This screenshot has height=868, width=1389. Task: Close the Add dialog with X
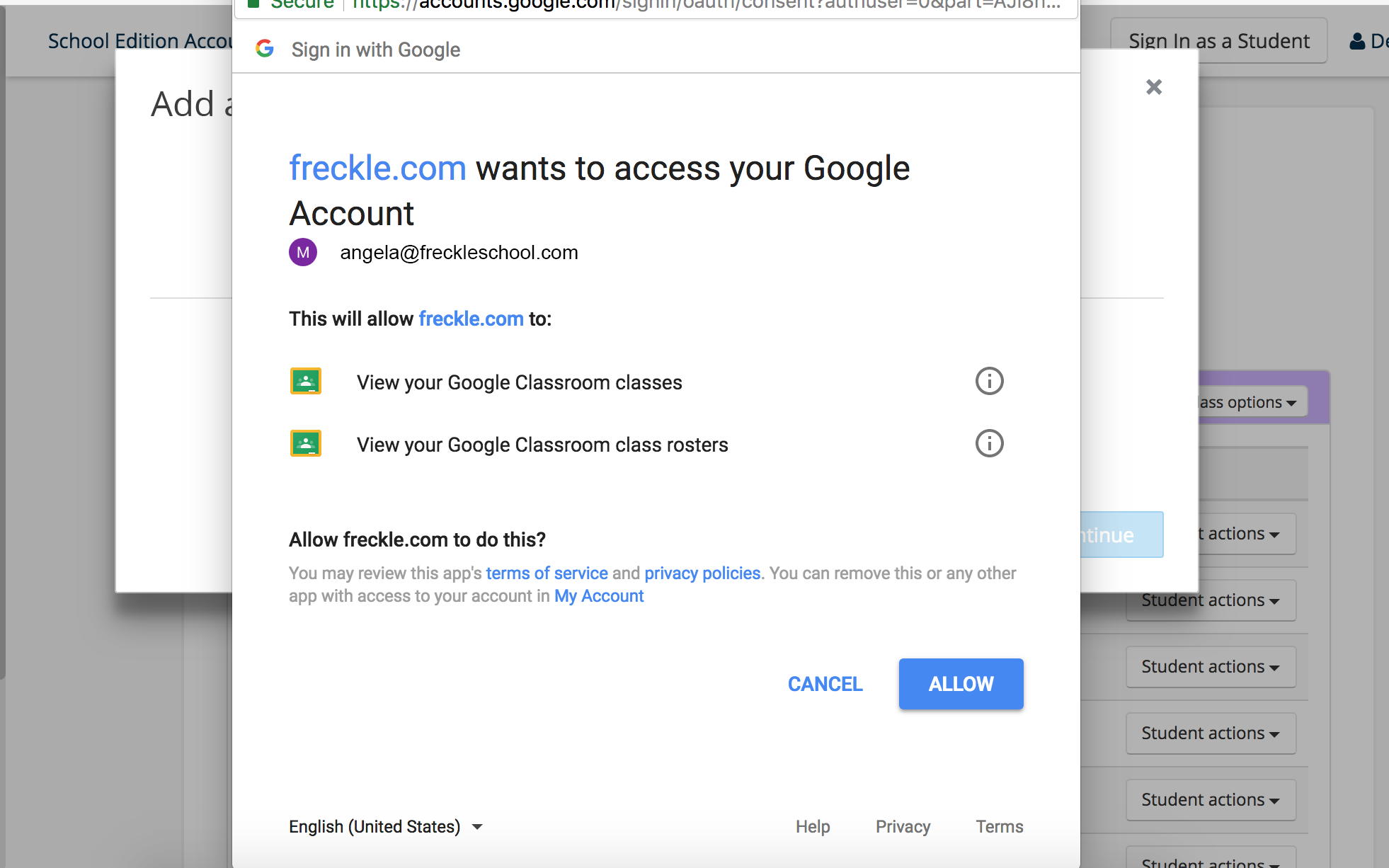tap(1154, 87)
